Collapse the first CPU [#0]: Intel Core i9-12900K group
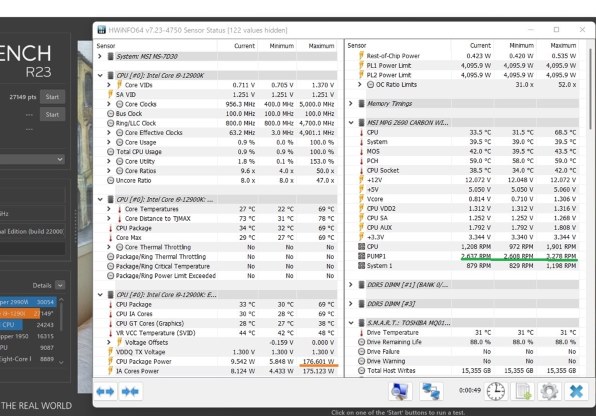596x416 pixels. point(100,75)
